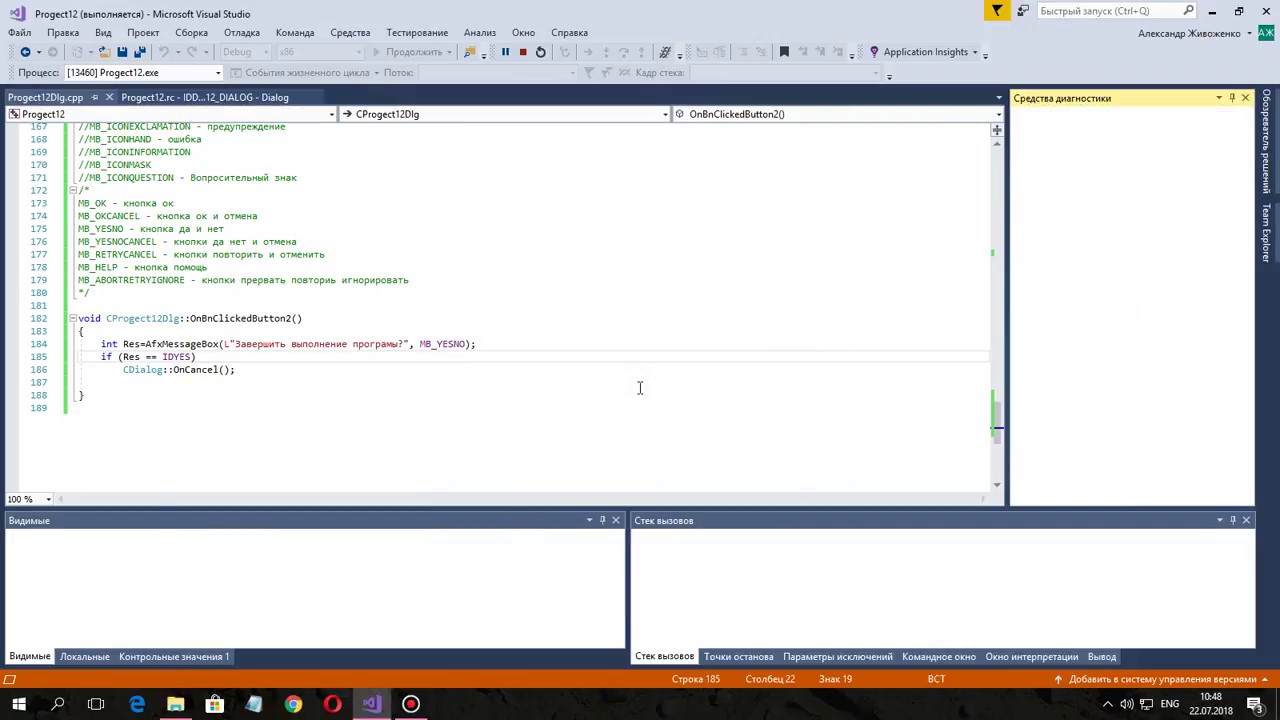This screenshot has width=1280, height=720.
Task: Click the bookmark toggle icon in toolbar
Action: point(784,52)
